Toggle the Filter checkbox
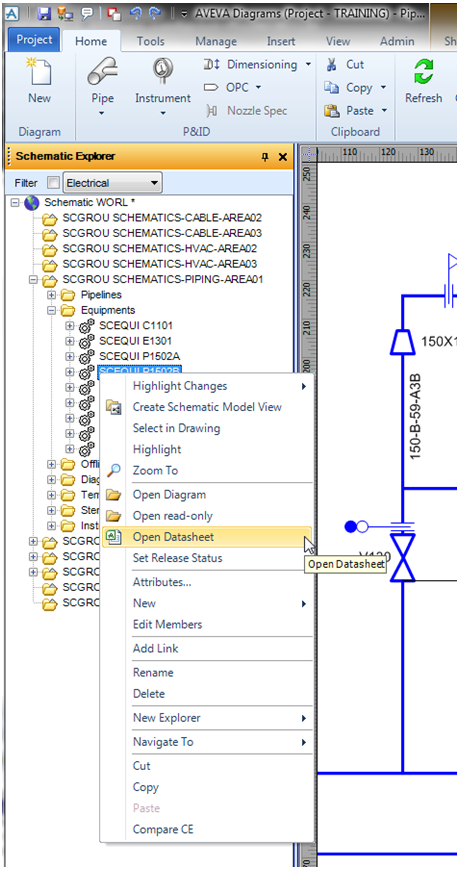This screenshot has width=461, height=869. (53, 182)
